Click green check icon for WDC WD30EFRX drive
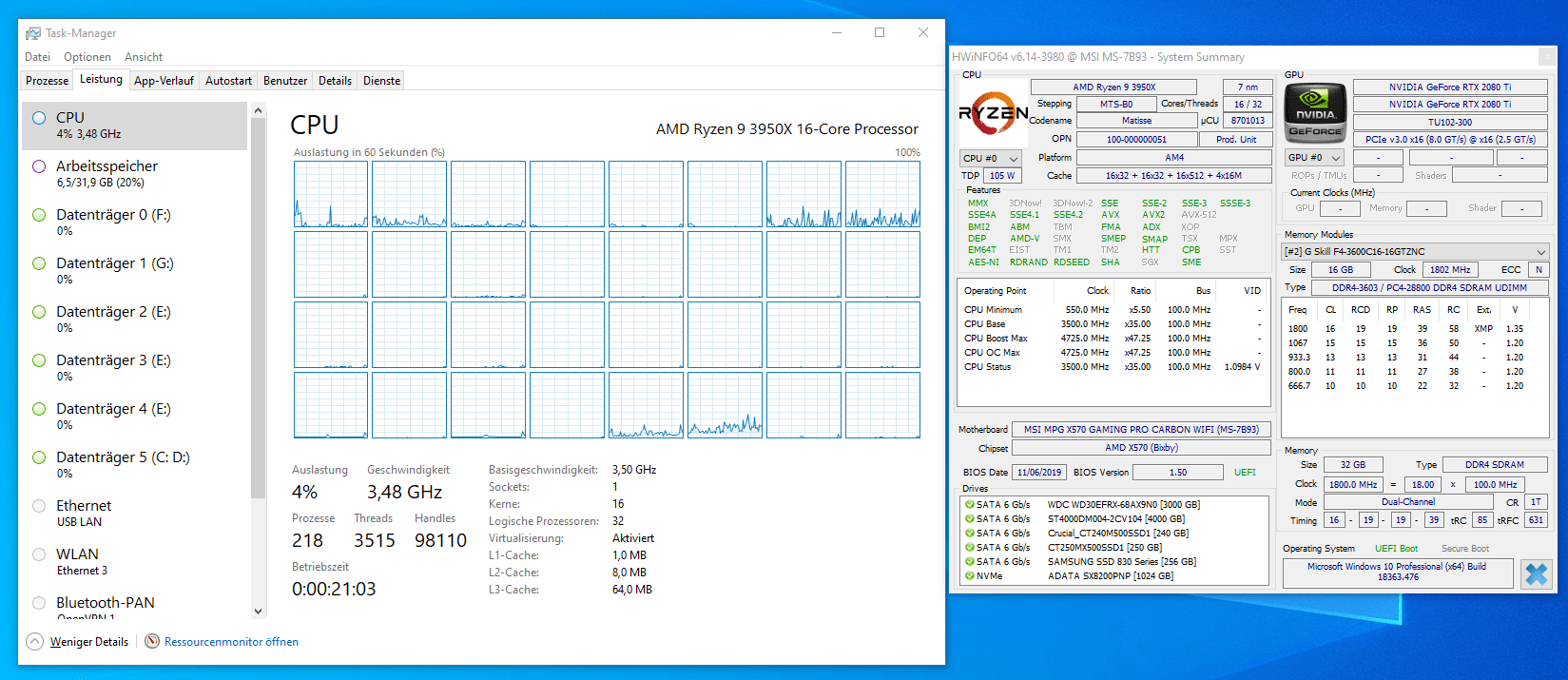 [x=970, y=505]
